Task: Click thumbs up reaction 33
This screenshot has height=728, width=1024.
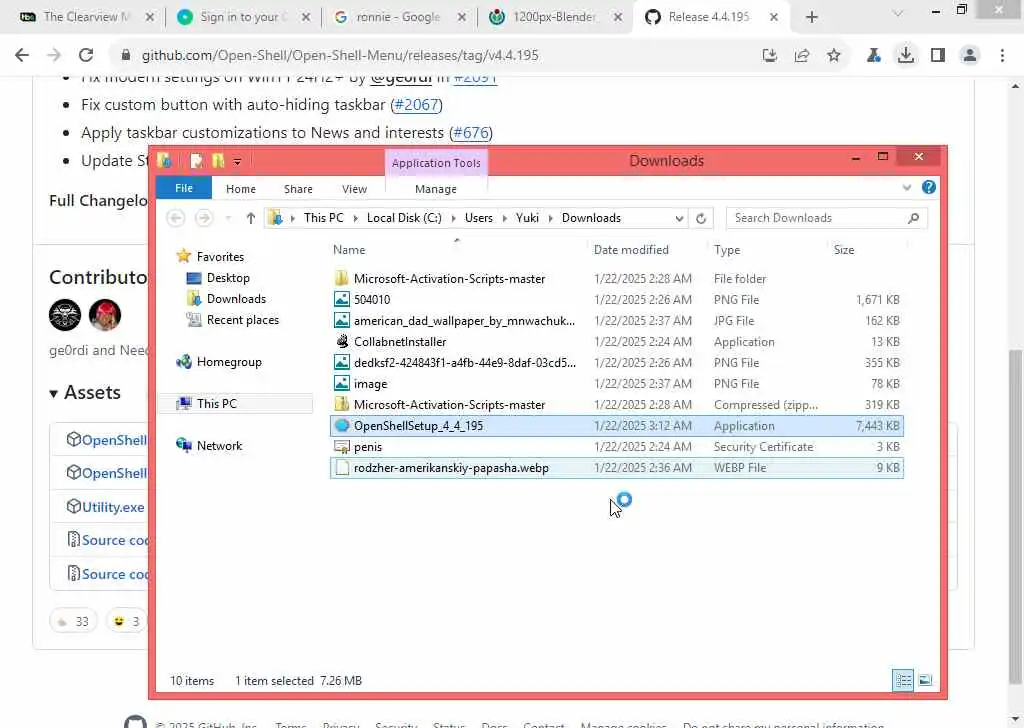Action: (73, 621)
